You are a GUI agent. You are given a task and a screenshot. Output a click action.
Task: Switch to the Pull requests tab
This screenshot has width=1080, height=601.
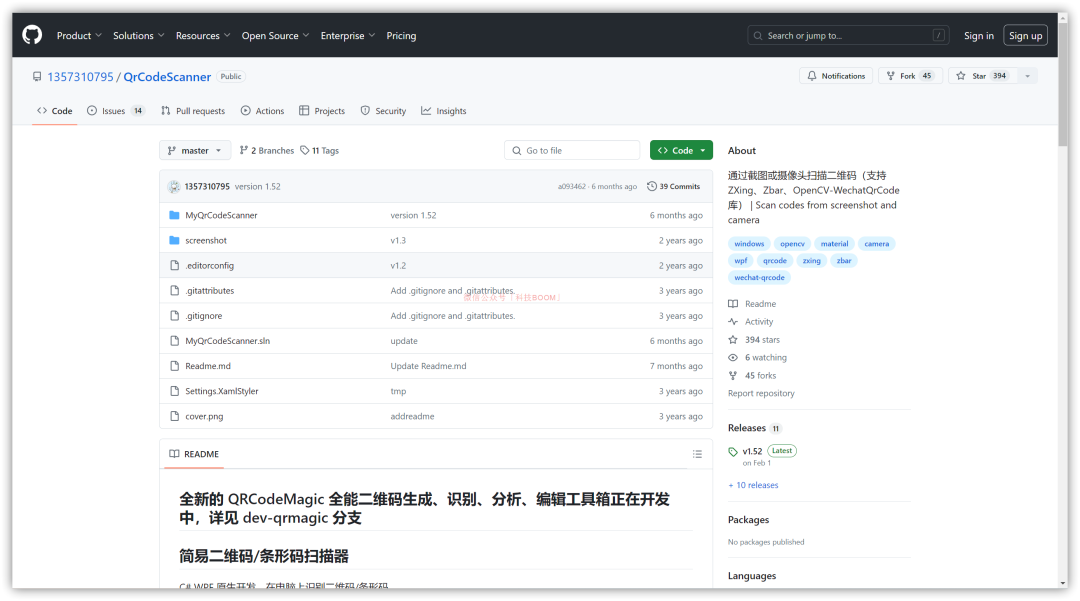pyautogui.click(x=193, y=111)
